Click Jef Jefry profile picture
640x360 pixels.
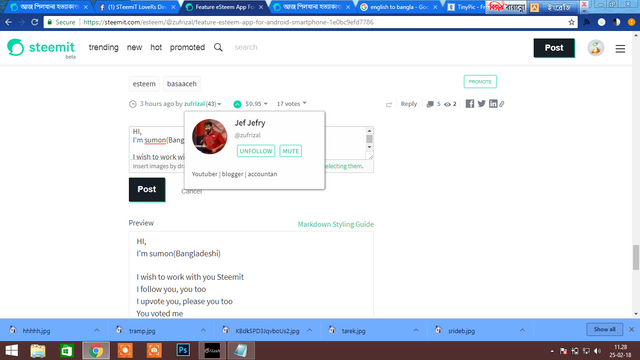(210, 137)
